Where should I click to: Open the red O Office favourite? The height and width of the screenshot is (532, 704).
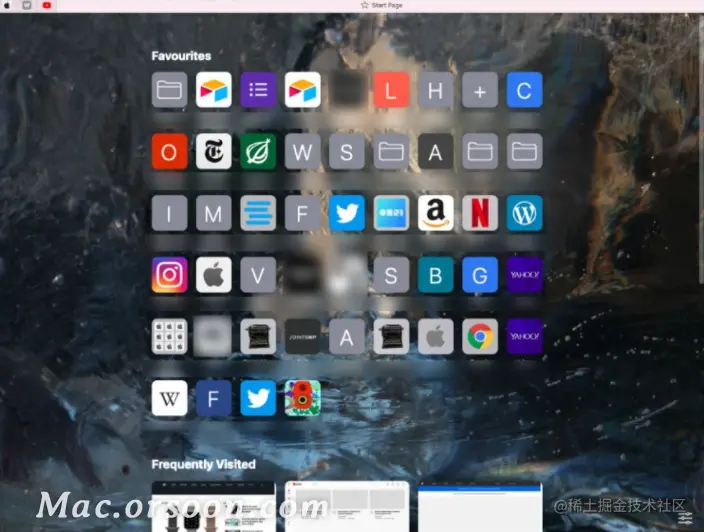(x=169, y=151)
